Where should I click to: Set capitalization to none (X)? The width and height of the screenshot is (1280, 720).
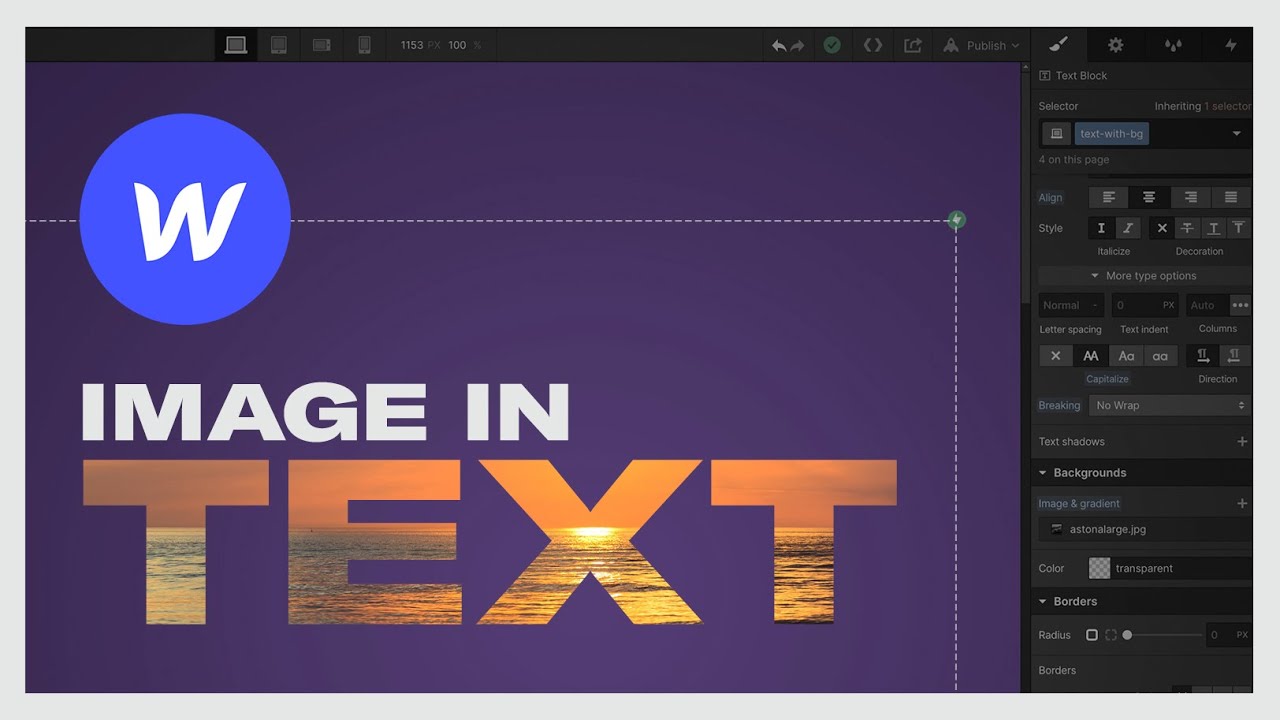click(1056, 356)
